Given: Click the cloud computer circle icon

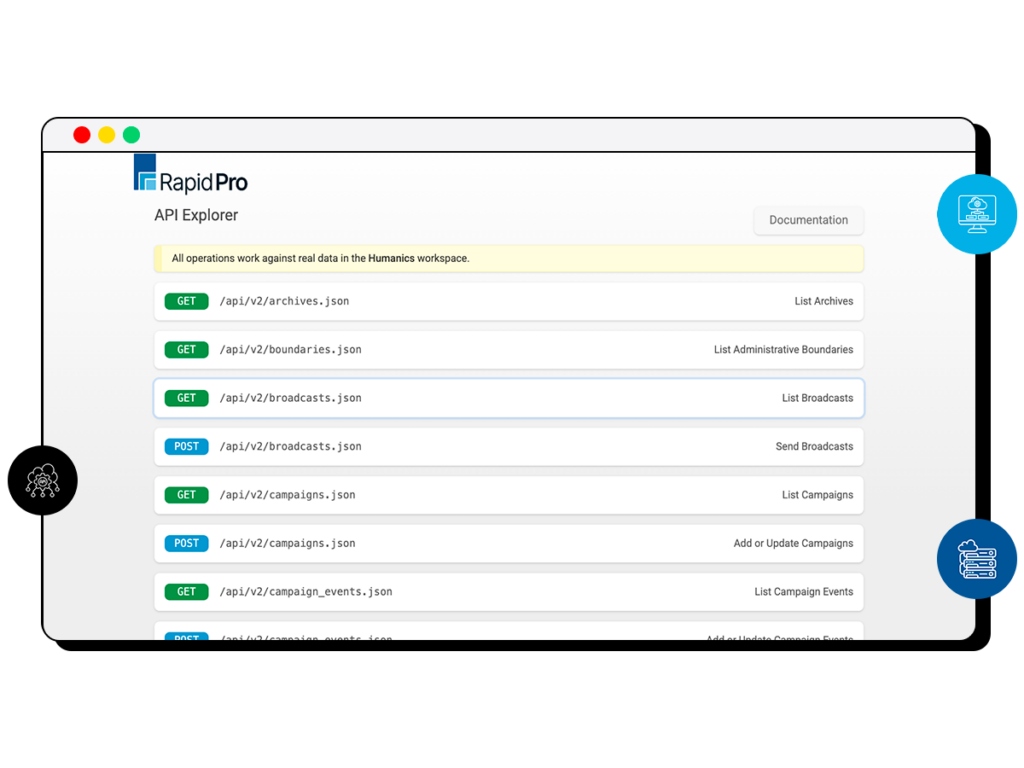Looking at the screenshot, I should 976,214.
